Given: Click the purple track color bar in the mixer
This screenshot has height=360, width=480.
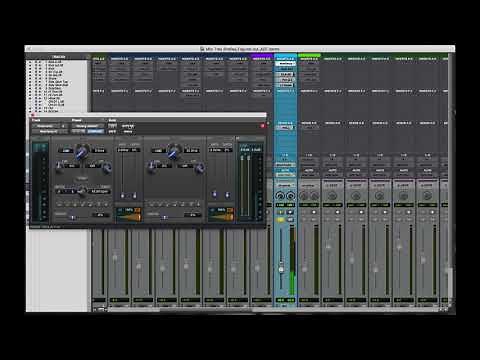Looking at the screenshot, I should coord(262,55).
